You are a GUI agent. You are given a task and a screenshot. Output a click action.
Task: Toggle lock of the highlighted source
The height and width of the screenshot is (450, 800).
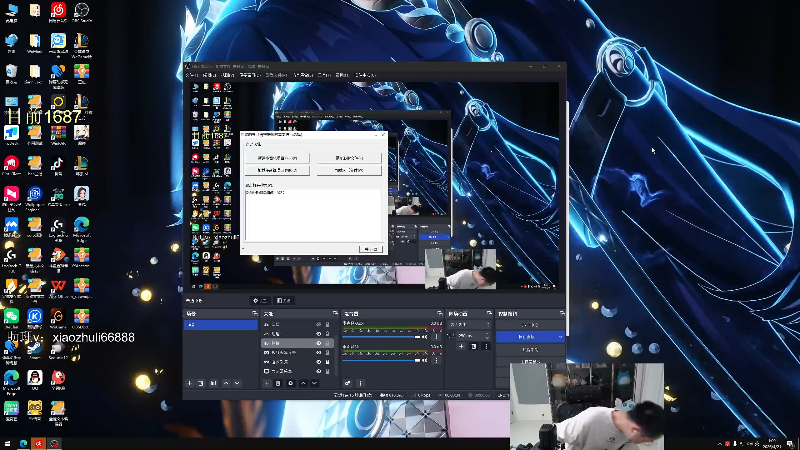(x=328, y=343)
